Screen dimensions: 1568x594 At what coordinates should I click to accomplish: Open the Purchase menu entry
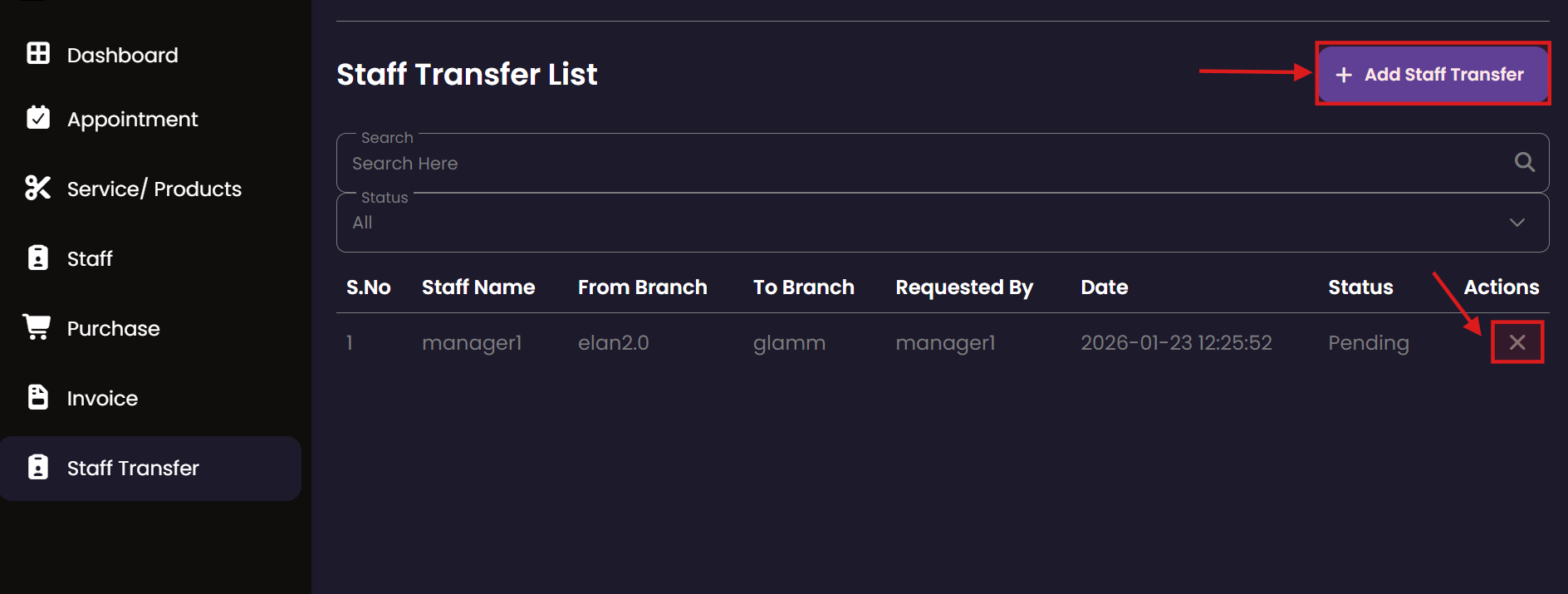(x=113, y=329)
